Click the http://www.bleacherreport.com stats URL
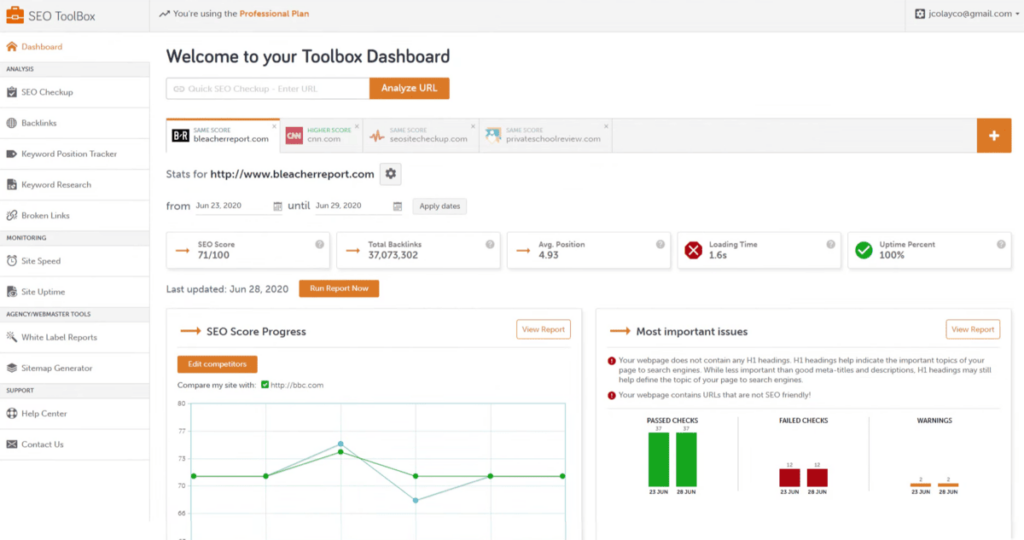1024x540 pixels. (x=292, y=174)
